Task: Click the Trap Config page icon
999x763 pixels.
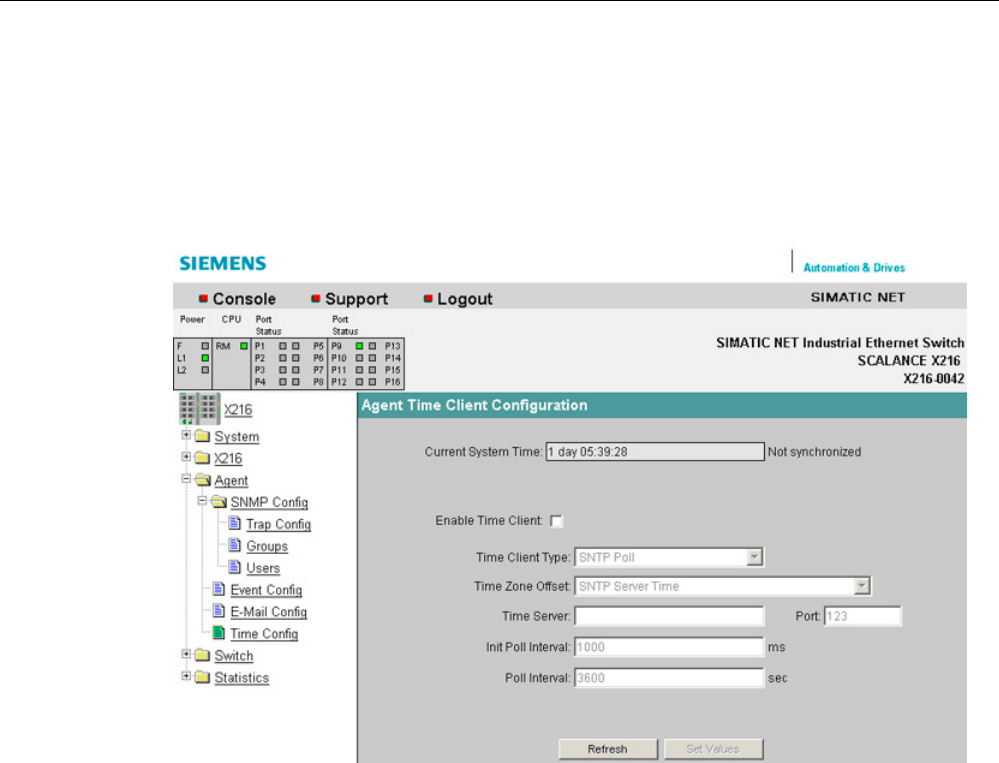Action: point(234,524)
